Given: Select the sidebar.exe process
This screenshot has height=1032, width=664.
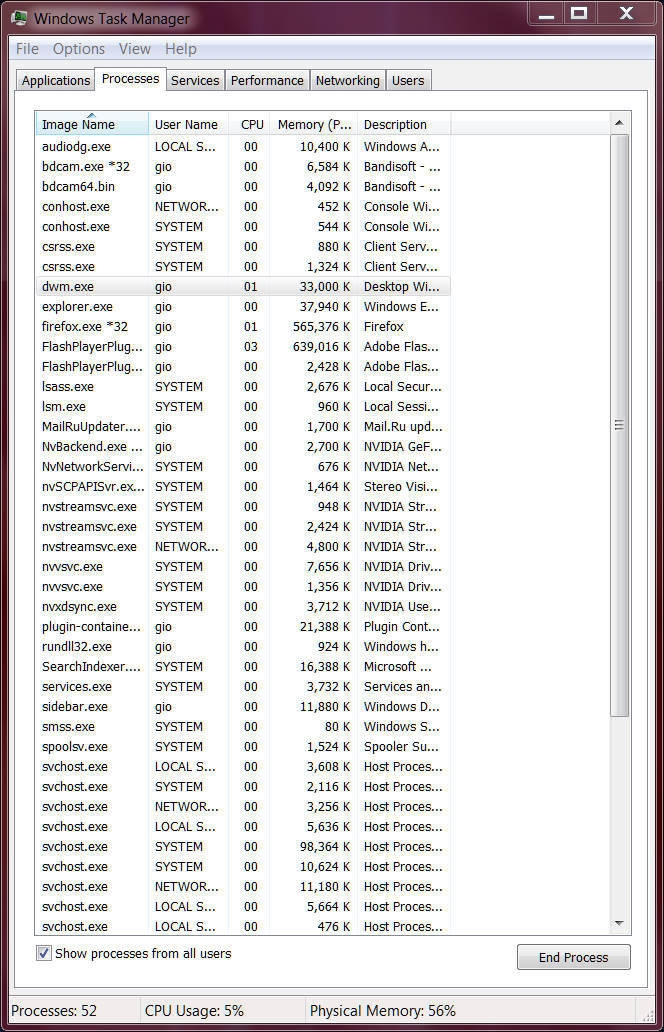Looking at the screenshot, I should click(x=243, y=706).
